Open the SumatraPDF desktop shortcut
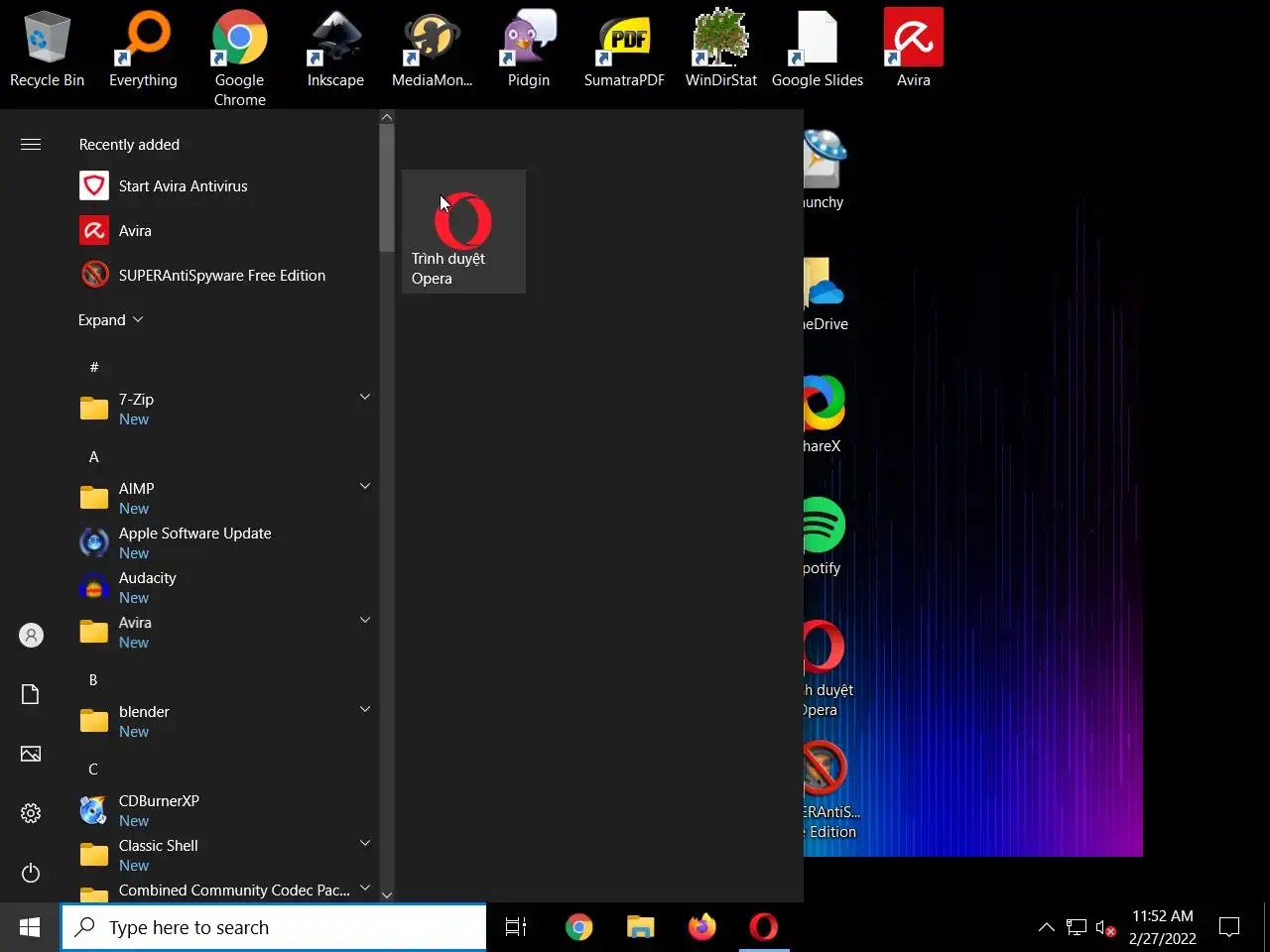Viewport: 1270px width, 952px height. [x=624, y=50]
